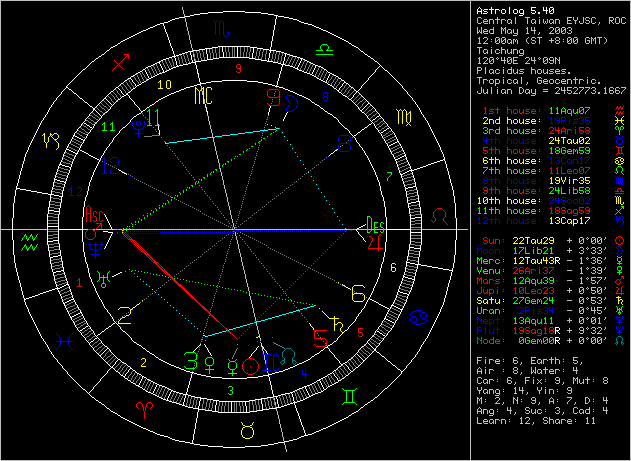Select the Moon crescent symbol in chart

coord(291,102)
